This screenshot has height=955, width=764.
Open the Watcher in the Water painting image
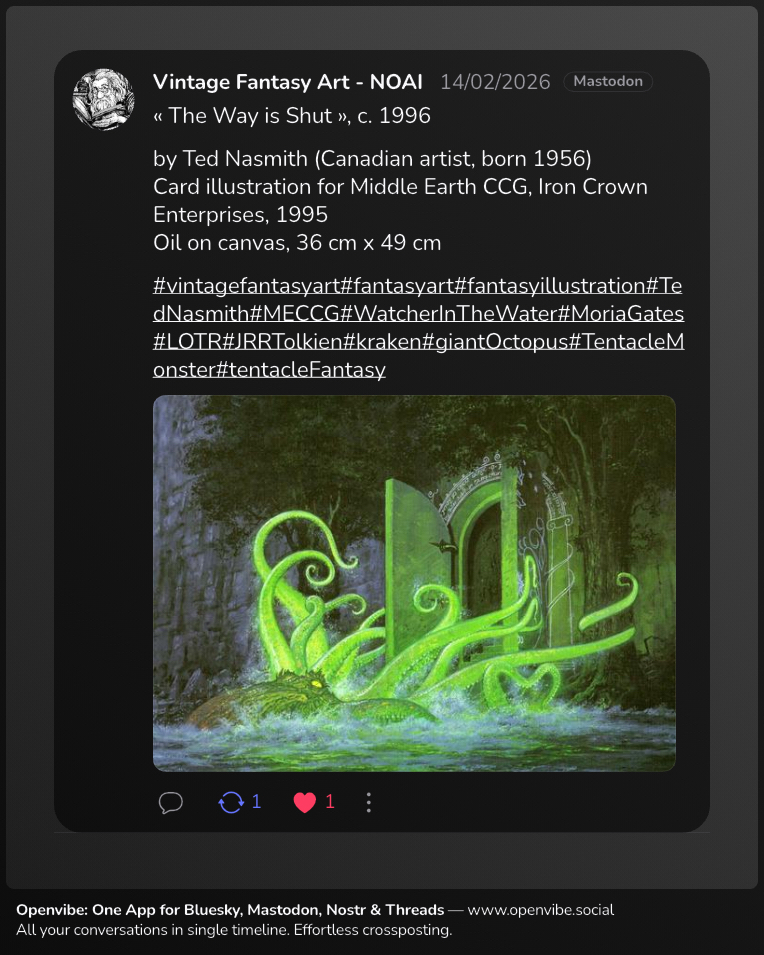pos(414,583)
